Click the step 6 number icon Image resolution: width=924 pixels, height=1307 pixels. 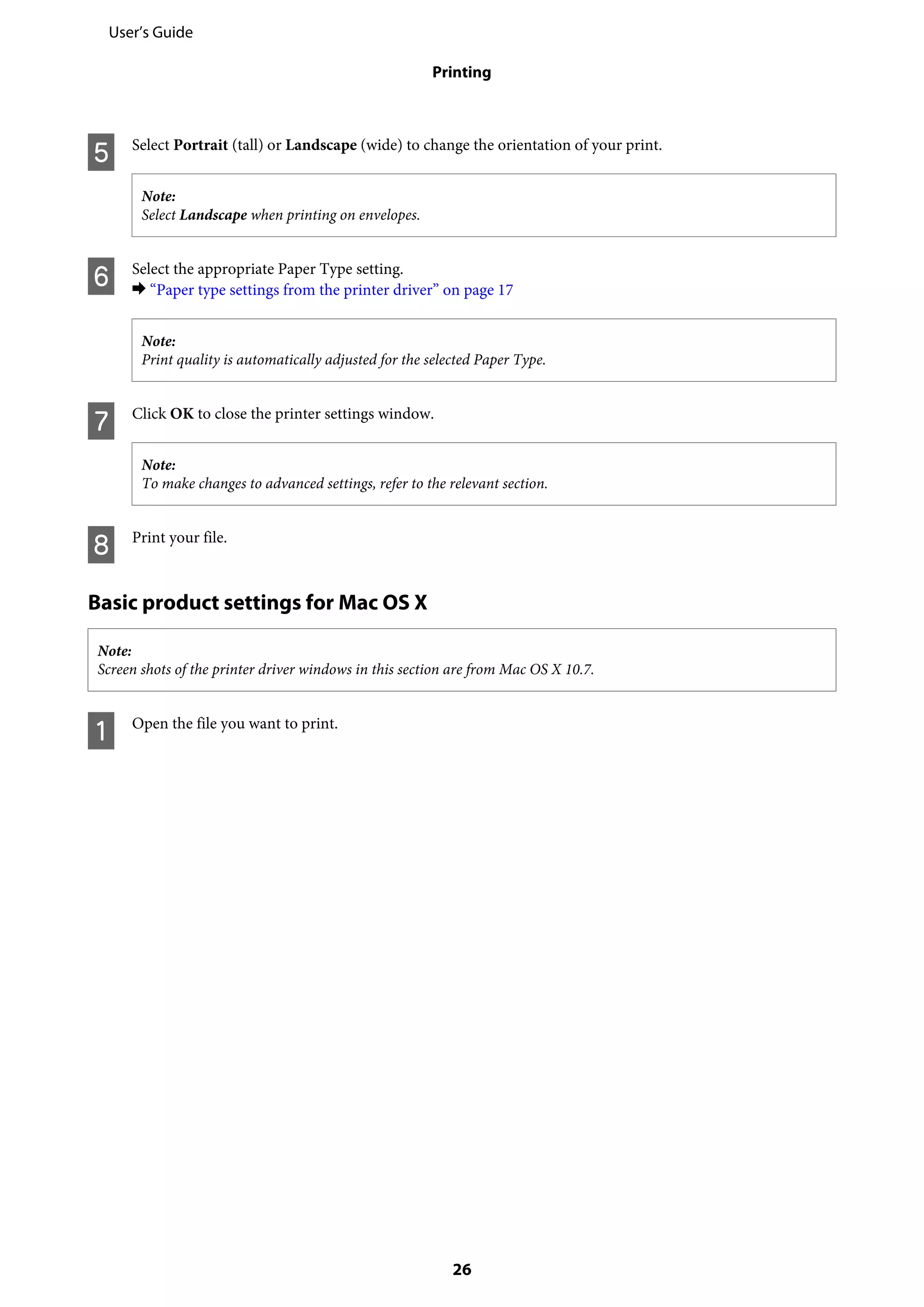(x=101, y=276)
